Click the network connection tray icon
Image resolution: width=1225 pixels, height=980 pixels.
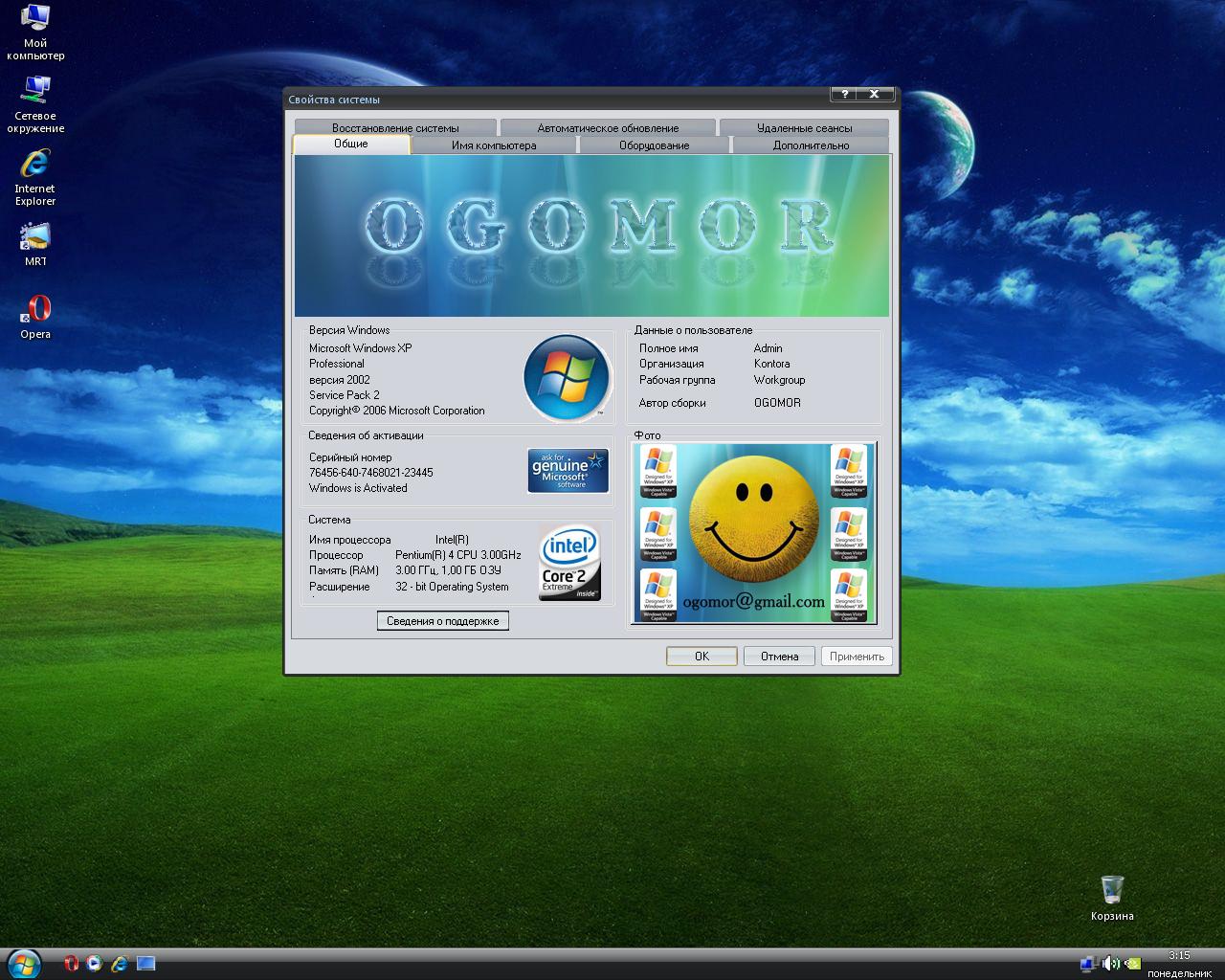point(1088,964)
